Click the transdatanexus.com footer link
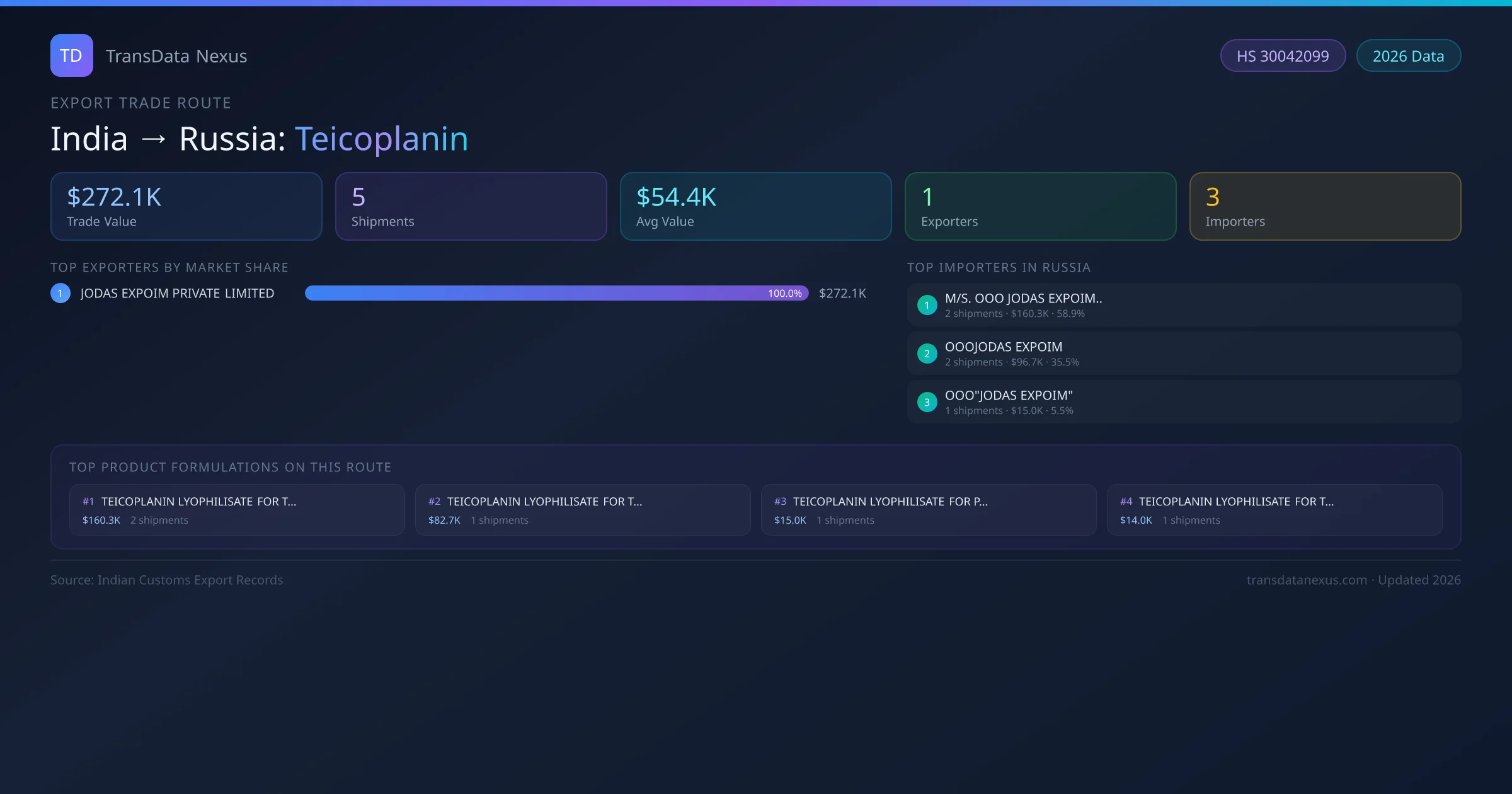 coord(1306,580)
